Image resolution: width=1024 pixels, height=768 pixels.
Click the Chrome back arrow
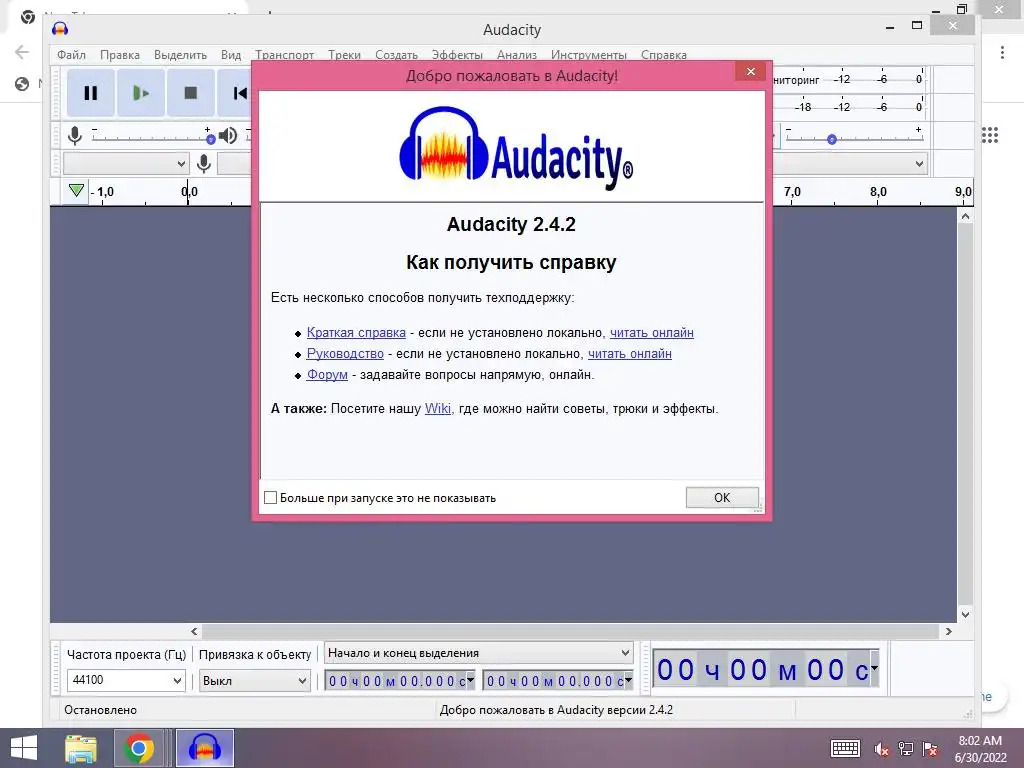click(x=22, y=52)
